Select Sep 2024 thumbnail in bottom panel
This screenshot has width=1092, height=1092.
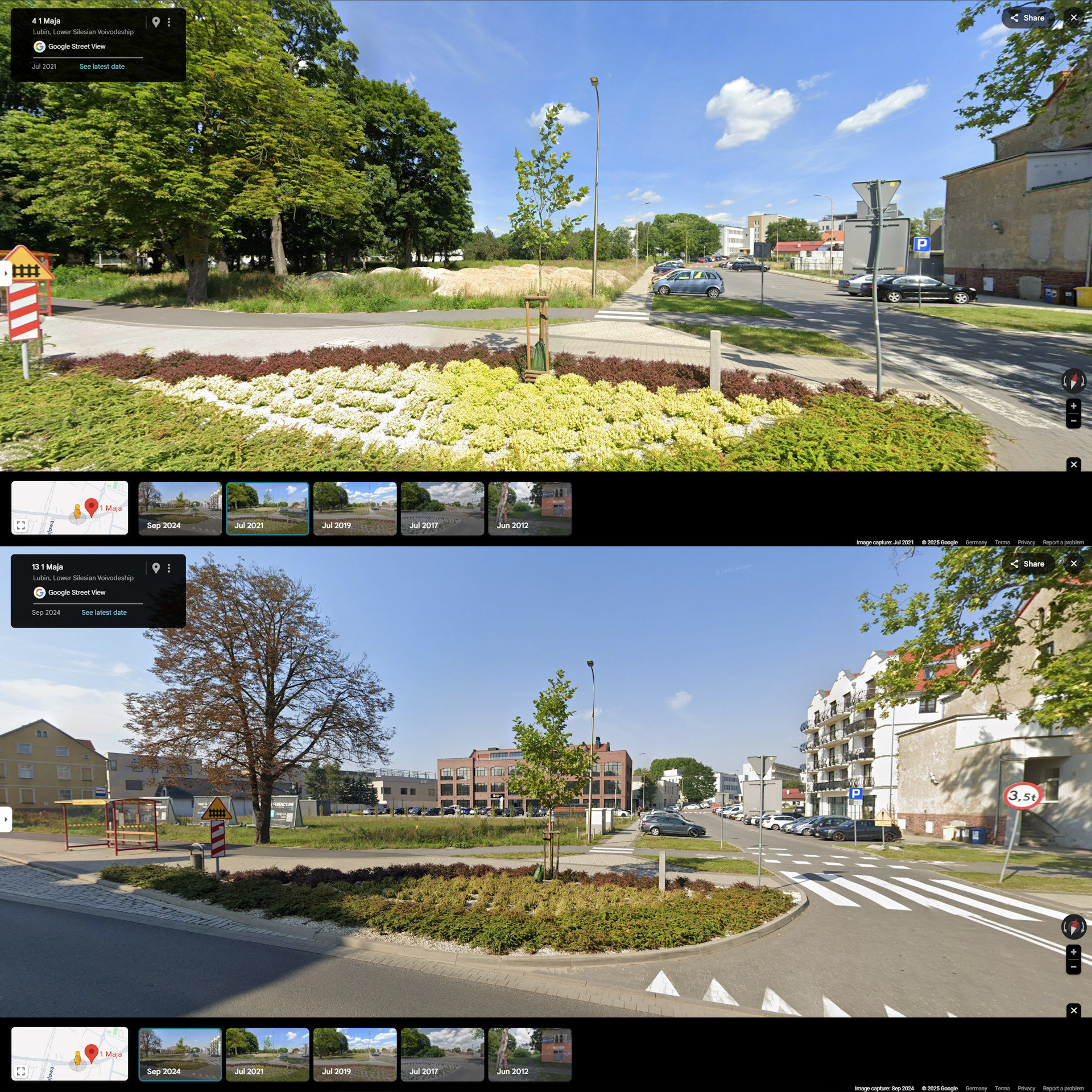[x=180, y=1054]
